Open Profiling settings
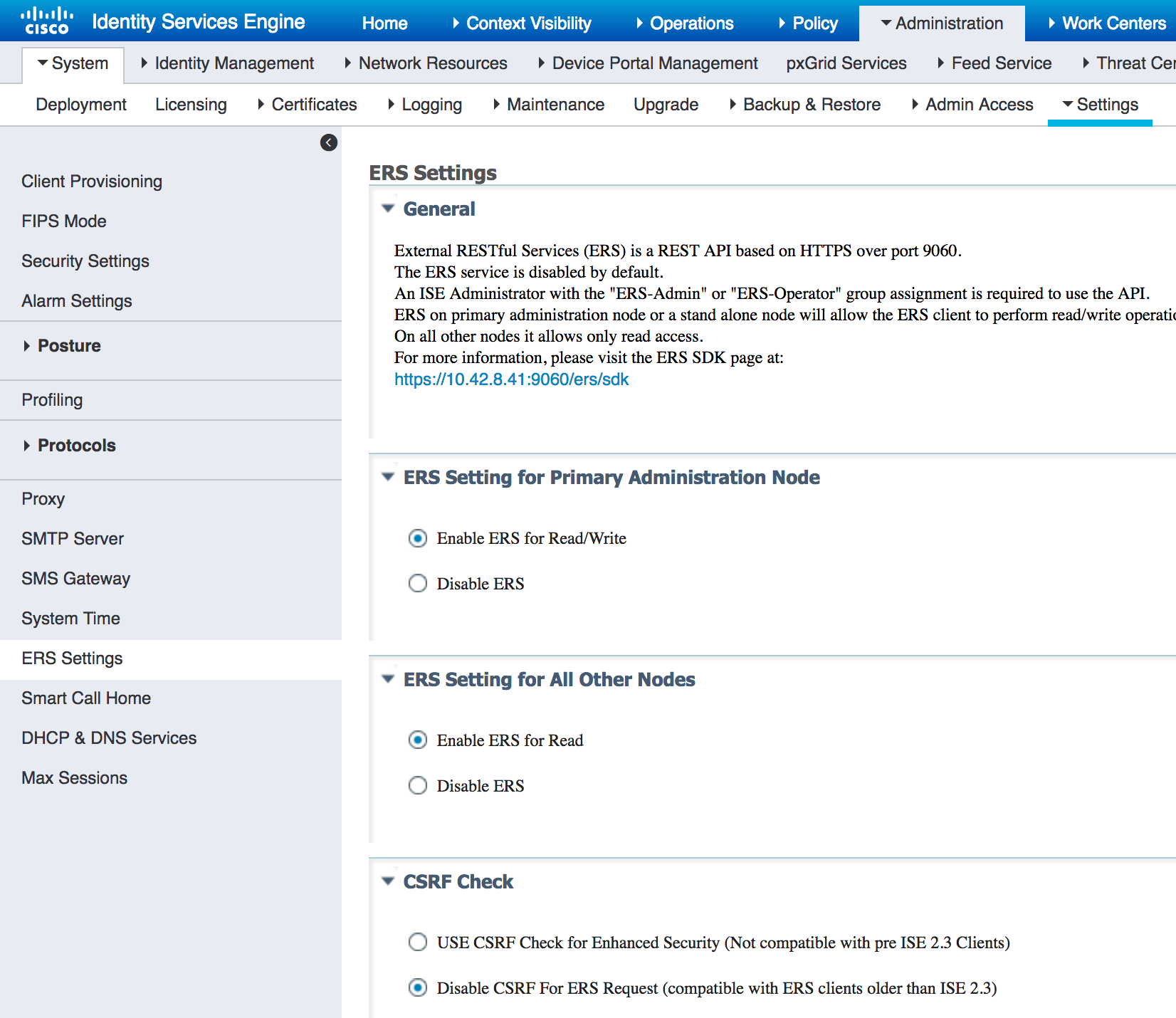 point(52,400)
